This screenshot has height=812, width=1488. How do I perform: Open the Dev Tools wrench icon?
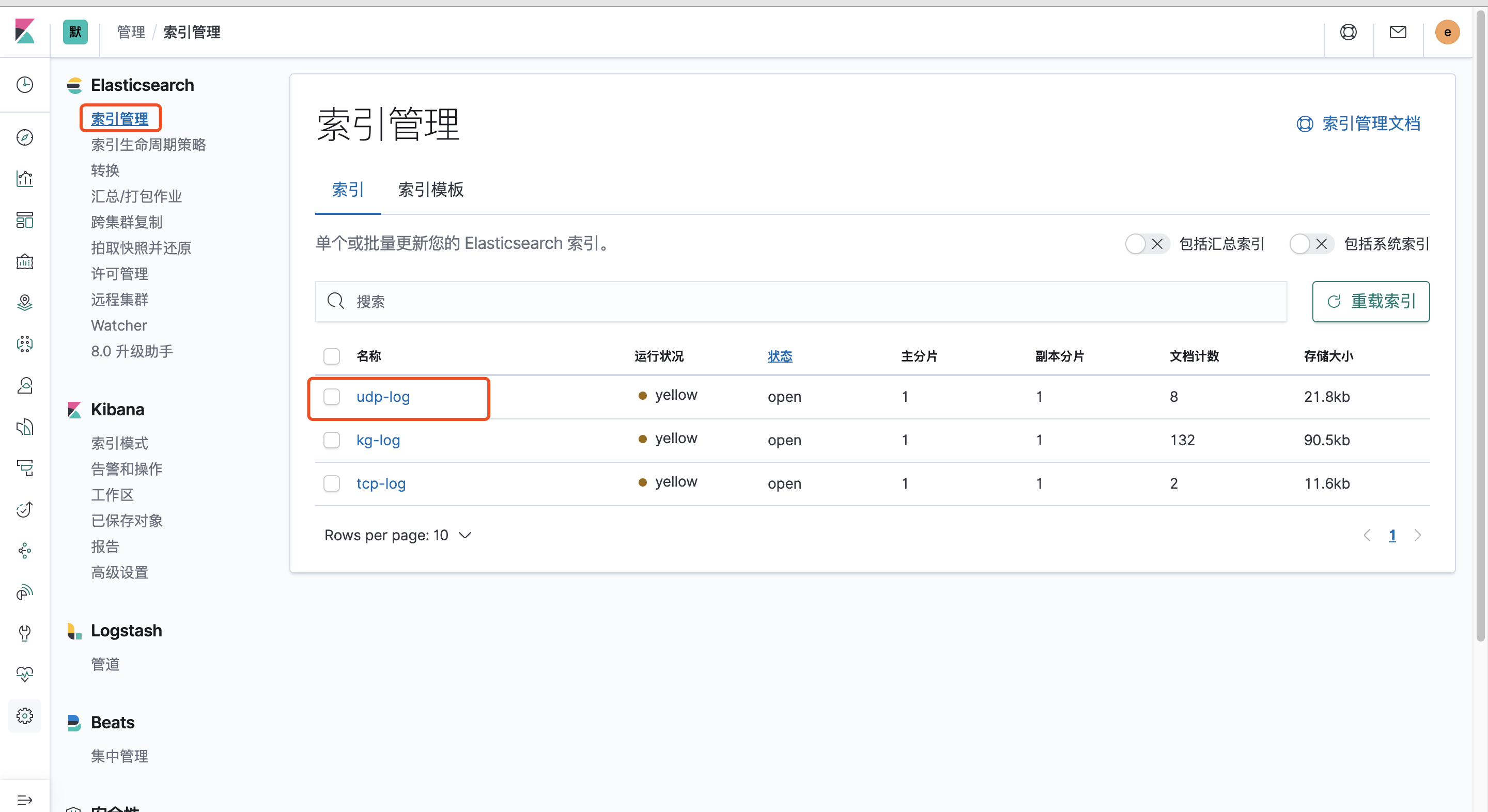coord(24,633)
